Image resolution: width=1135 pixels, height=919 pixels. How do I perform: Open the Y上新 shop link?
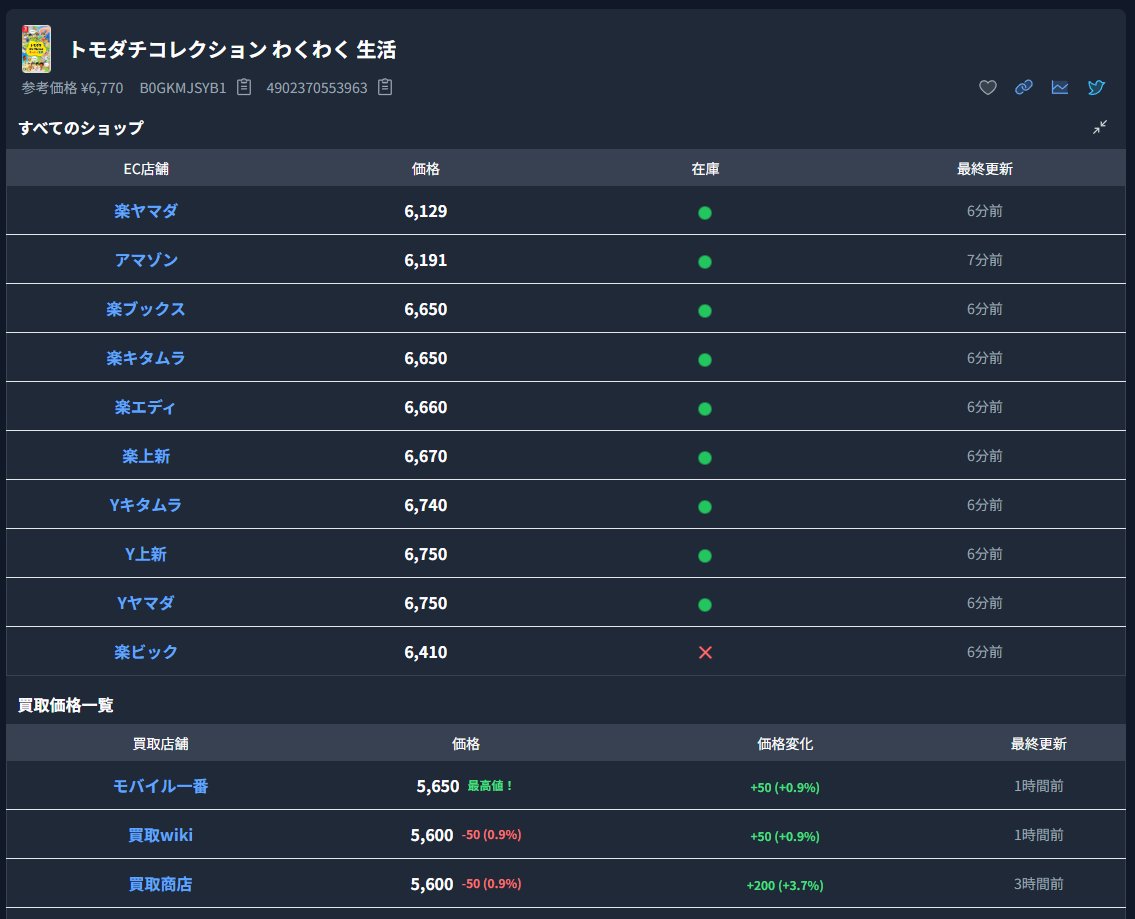(145, 554)
